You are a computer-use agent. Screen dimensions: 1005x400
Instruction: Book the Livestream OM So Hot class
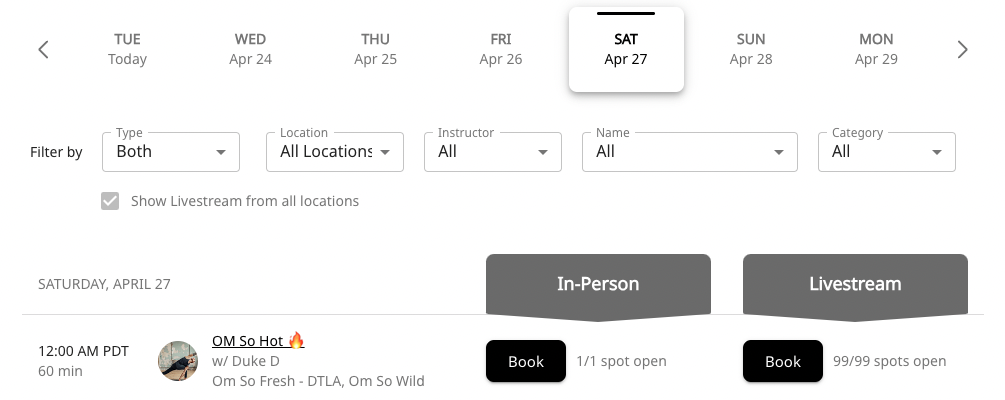point(783,361)
